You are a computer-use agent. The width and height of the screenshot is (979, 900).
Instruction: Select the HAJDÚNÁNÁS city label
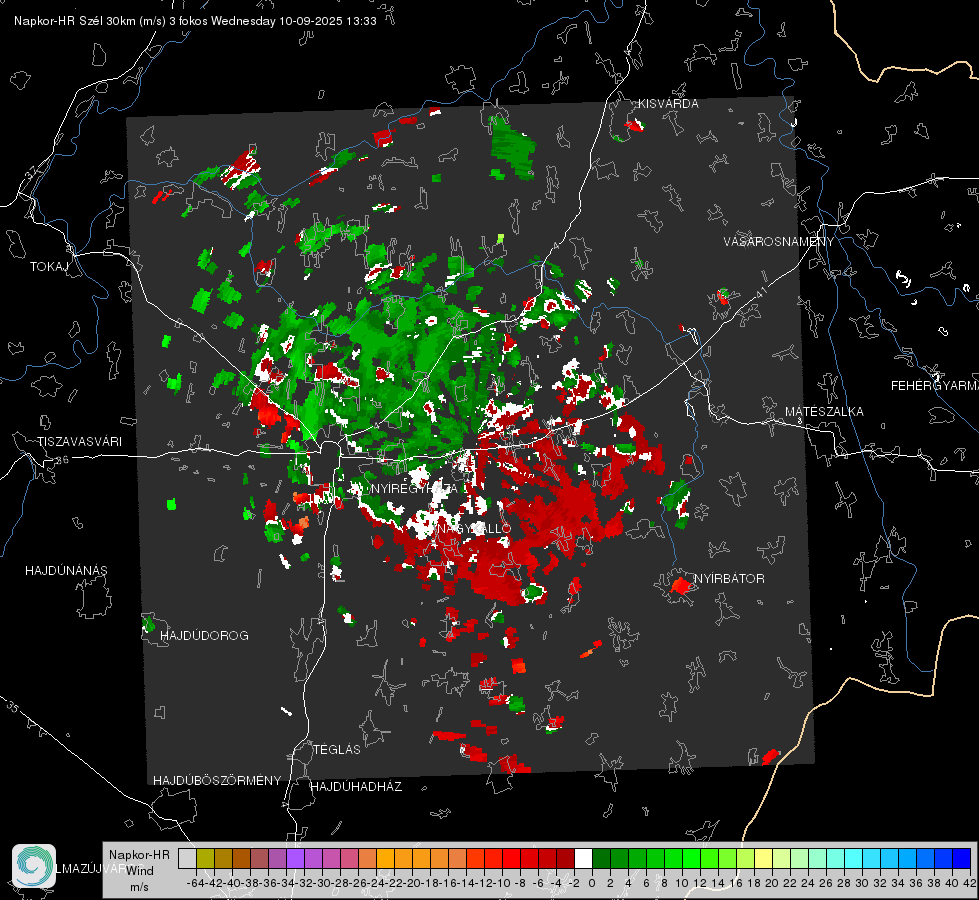66,571
